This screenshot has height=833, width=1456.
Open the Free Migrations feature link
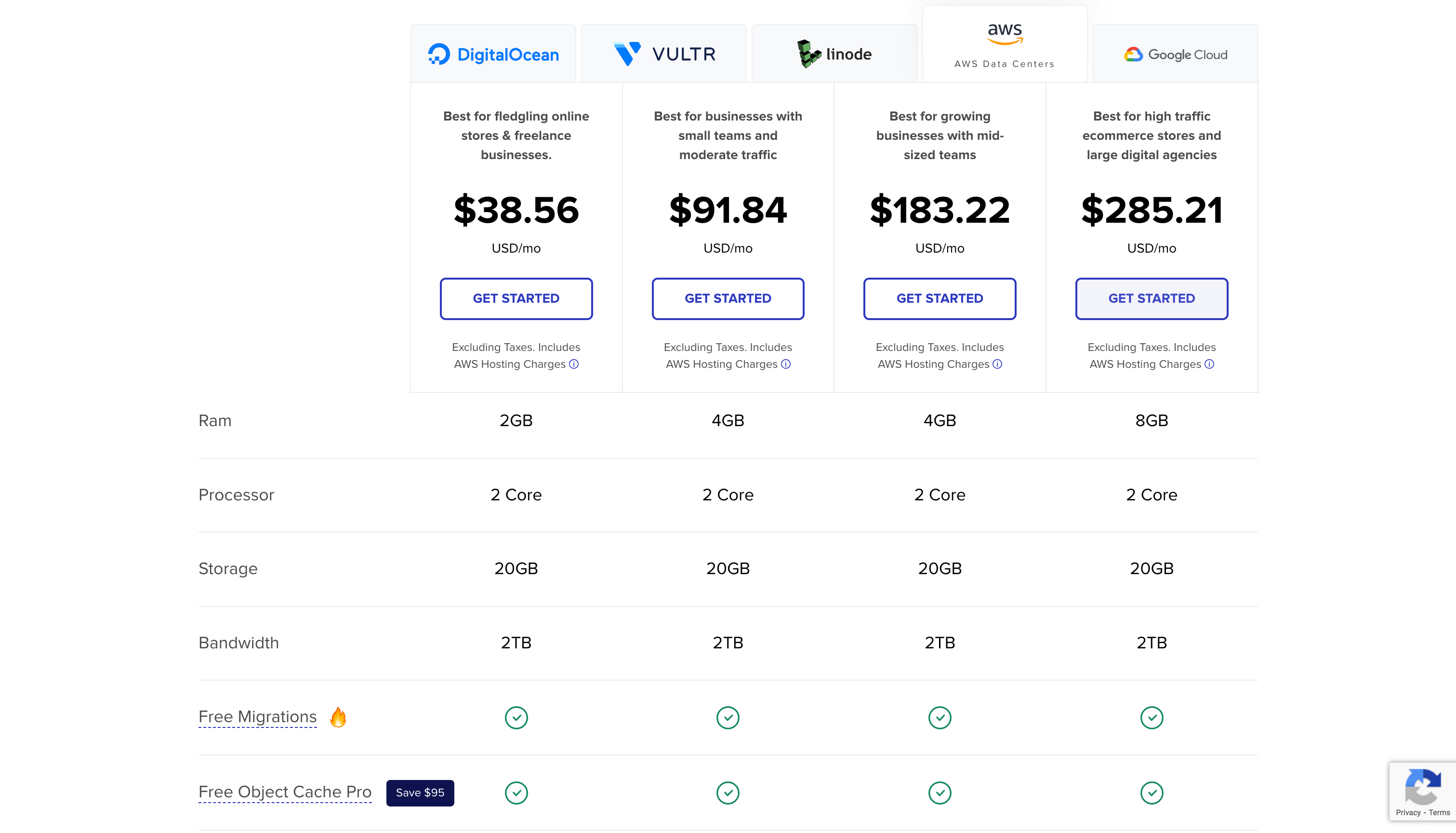tap(257, 717)
